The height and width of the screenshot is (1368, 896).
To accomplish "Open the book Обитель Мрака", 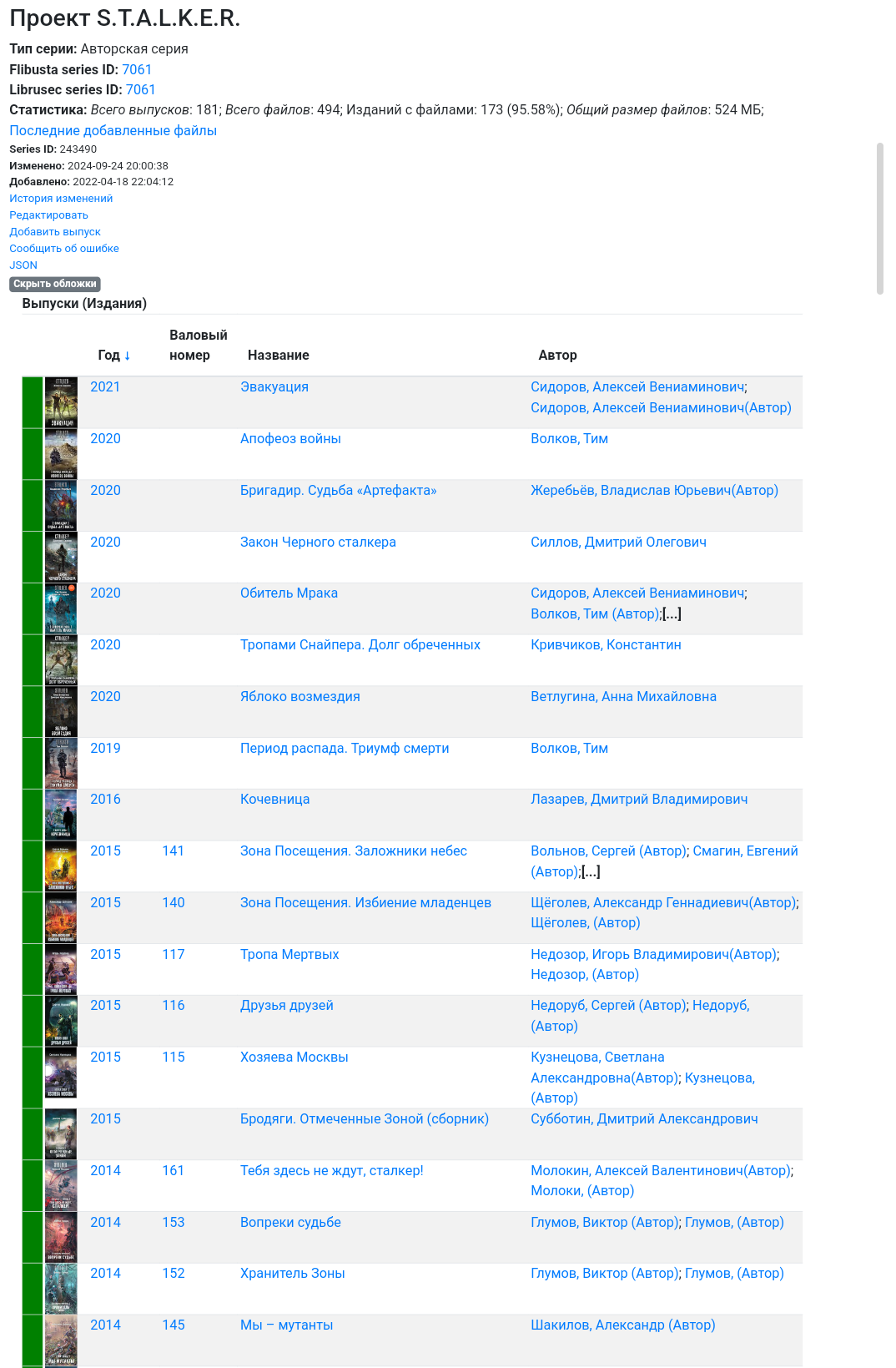I will (x=289, y=593).
